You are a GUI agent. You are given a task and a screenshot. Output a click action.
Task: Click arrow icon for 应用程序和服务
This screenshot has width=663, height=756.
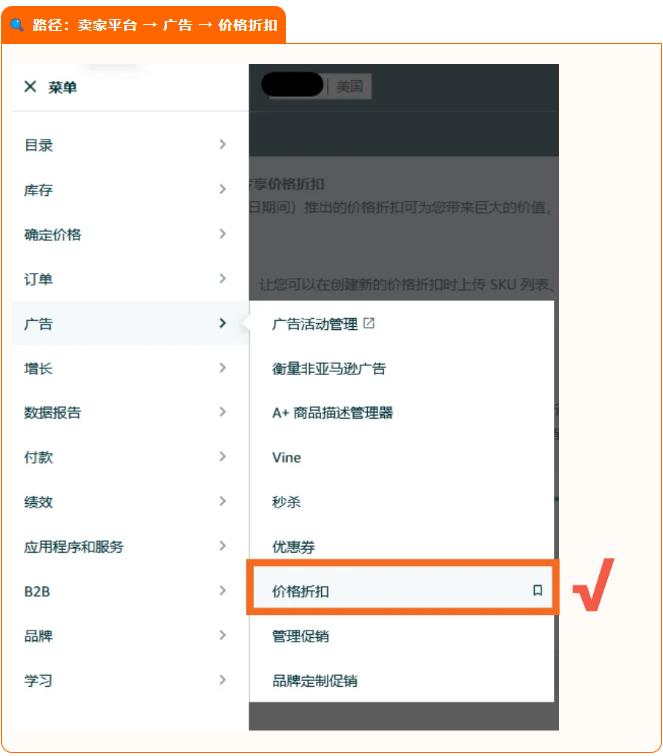tap(222, 546)
